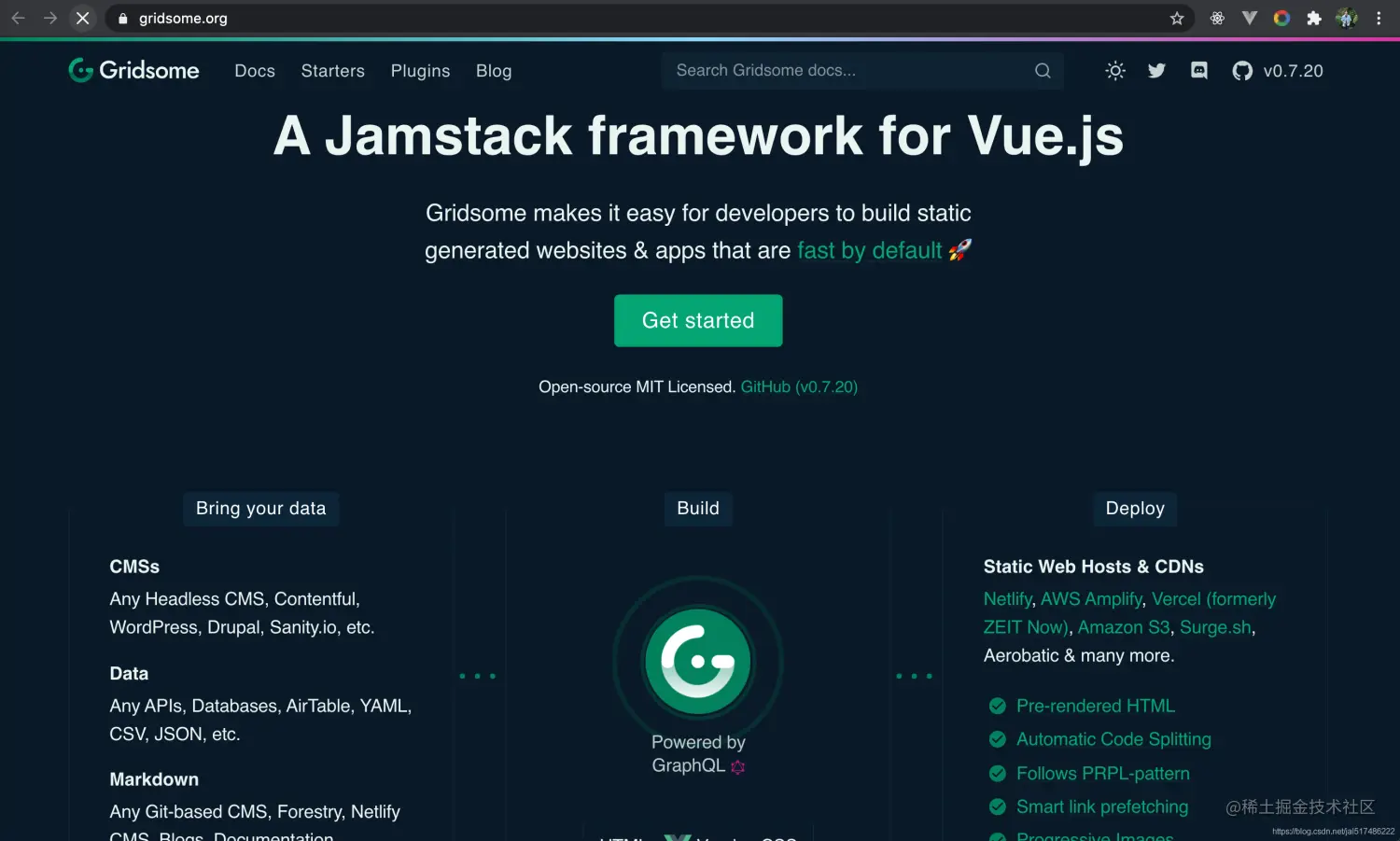Click the Bring your data label
Viewport: 1400px width, 841px height.
(x=261, y=509)
